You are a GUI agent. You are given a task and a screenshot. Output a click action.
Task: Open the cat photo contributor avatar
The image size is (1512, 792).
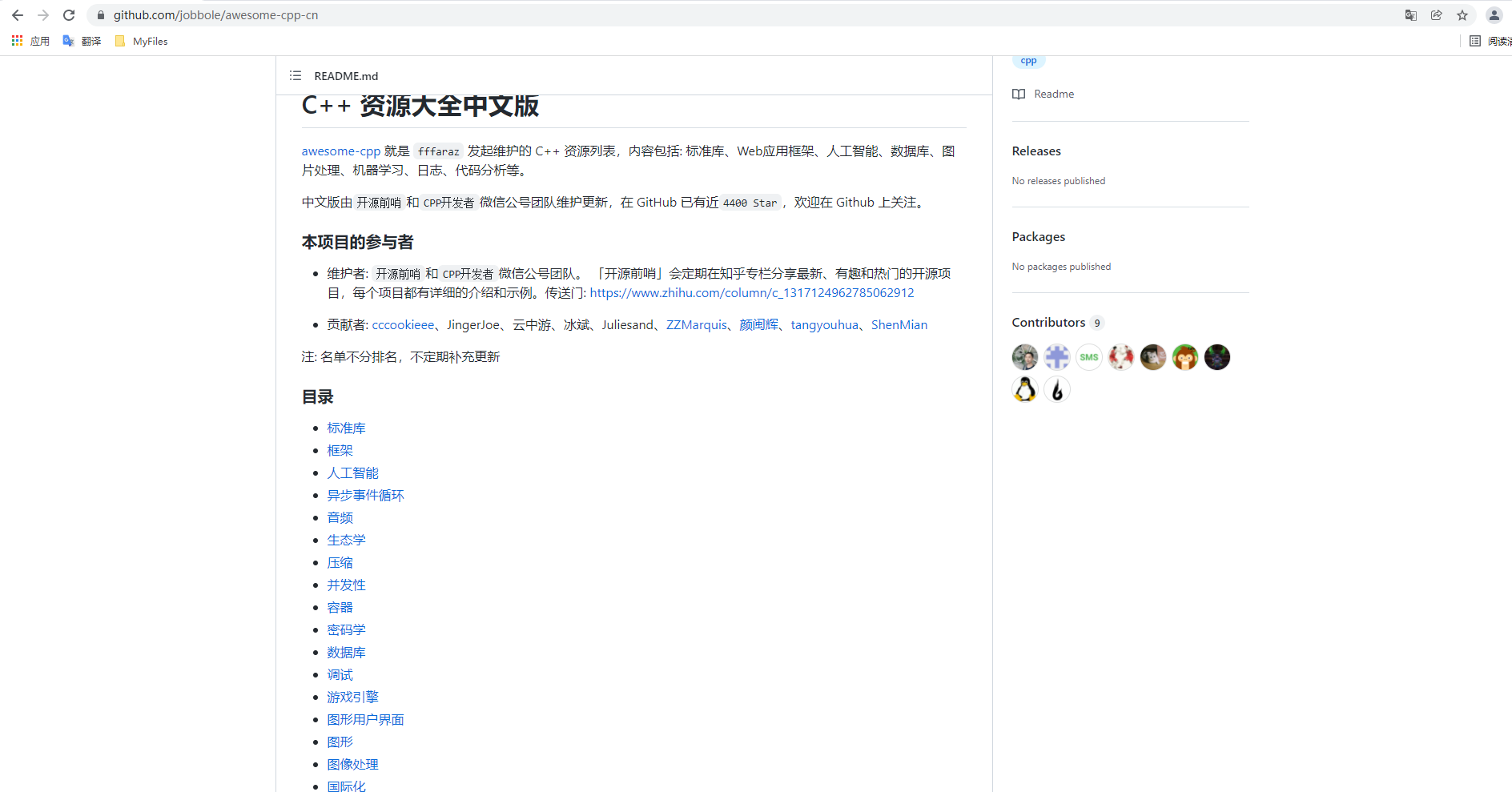pos(1153,357)
